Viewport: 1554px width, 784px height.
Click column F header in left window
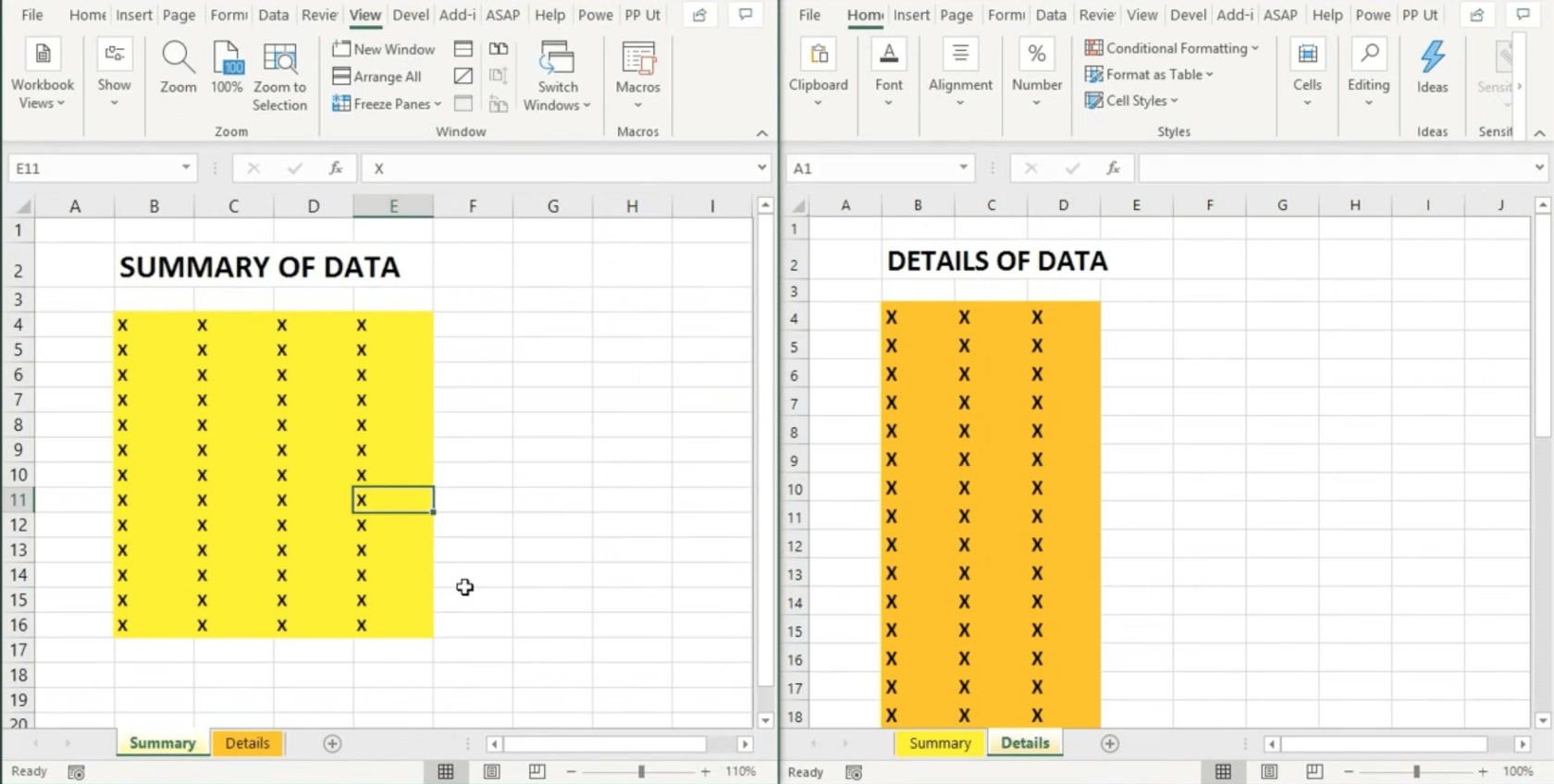point(473,206)
